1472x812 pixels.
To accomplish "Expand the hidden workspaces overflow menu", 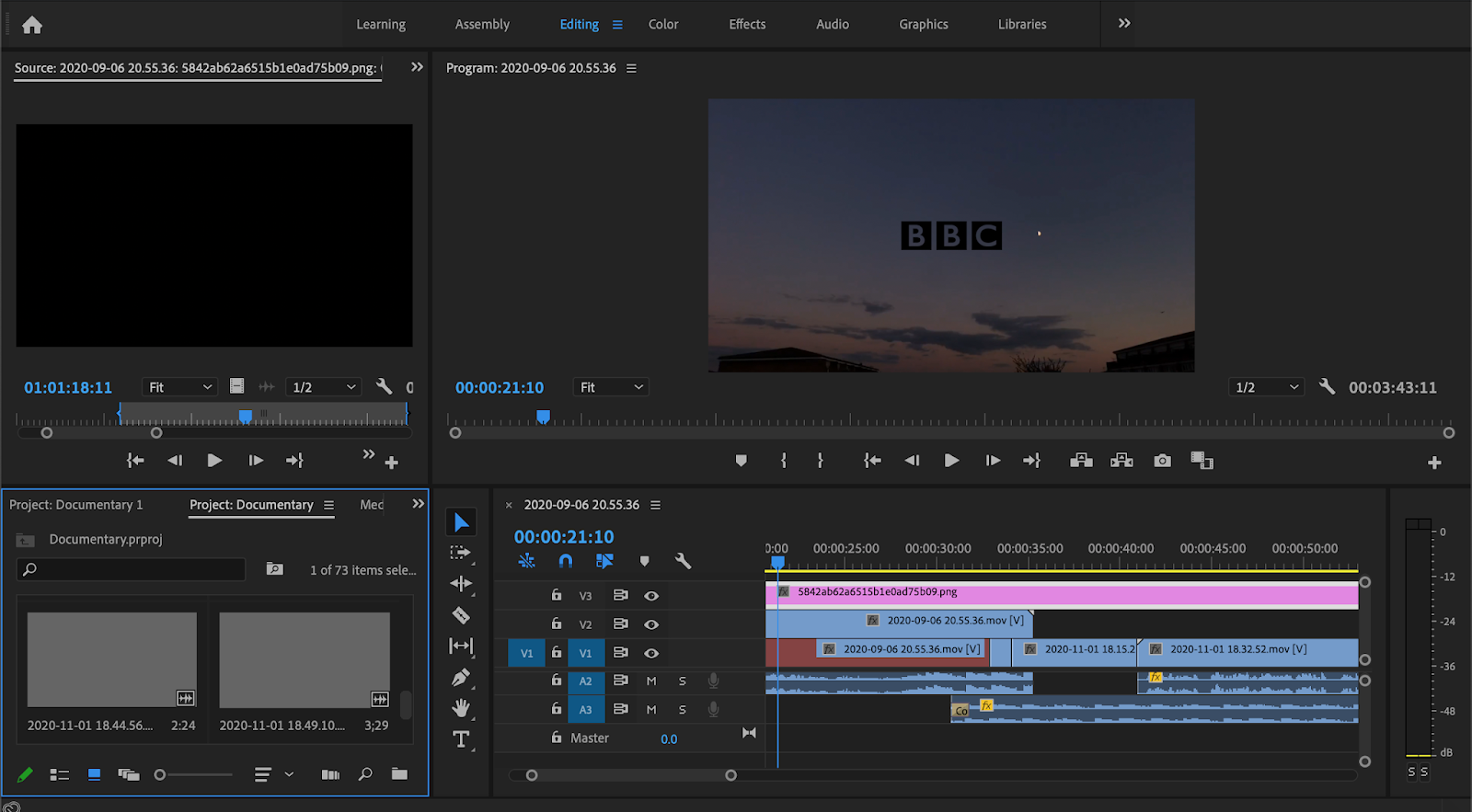I will tap(1124, 24).
